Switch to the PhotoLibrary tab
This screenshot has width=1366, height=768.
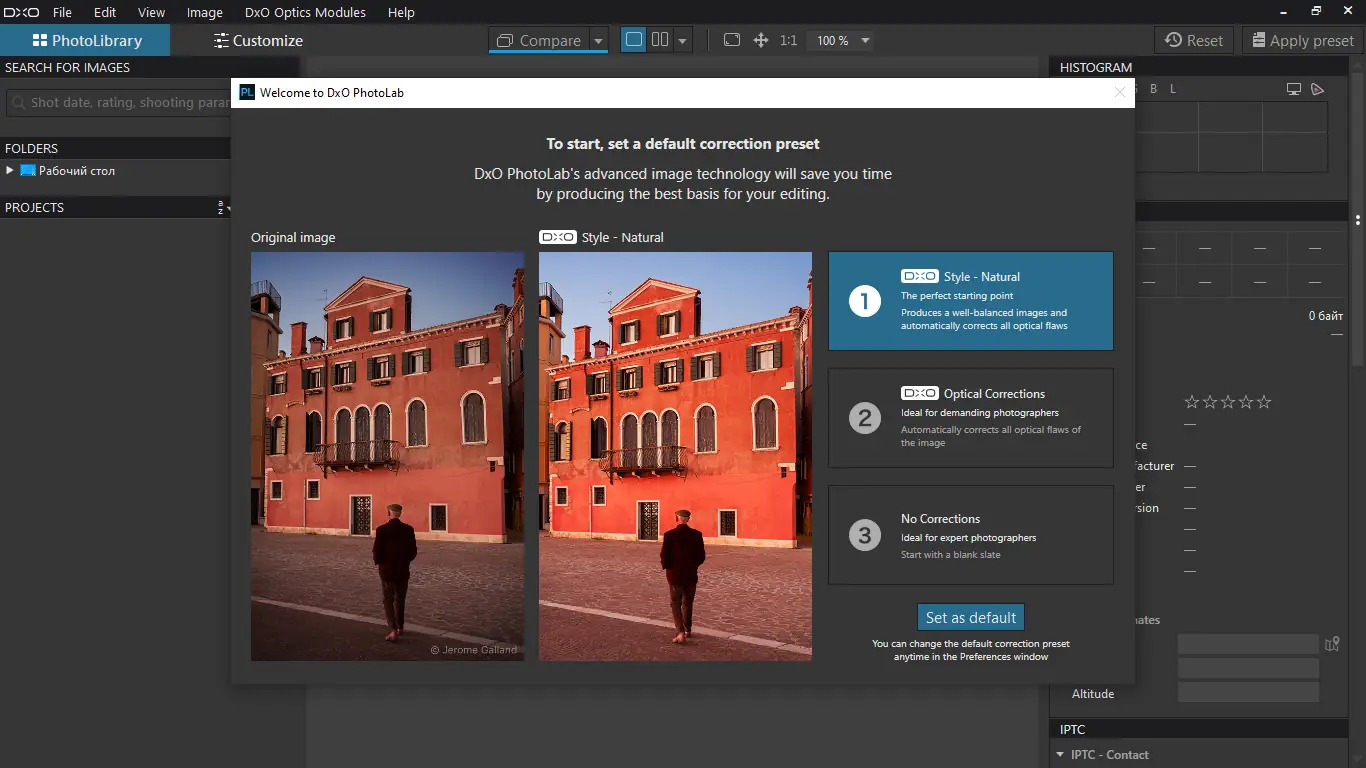coord(85,41)
